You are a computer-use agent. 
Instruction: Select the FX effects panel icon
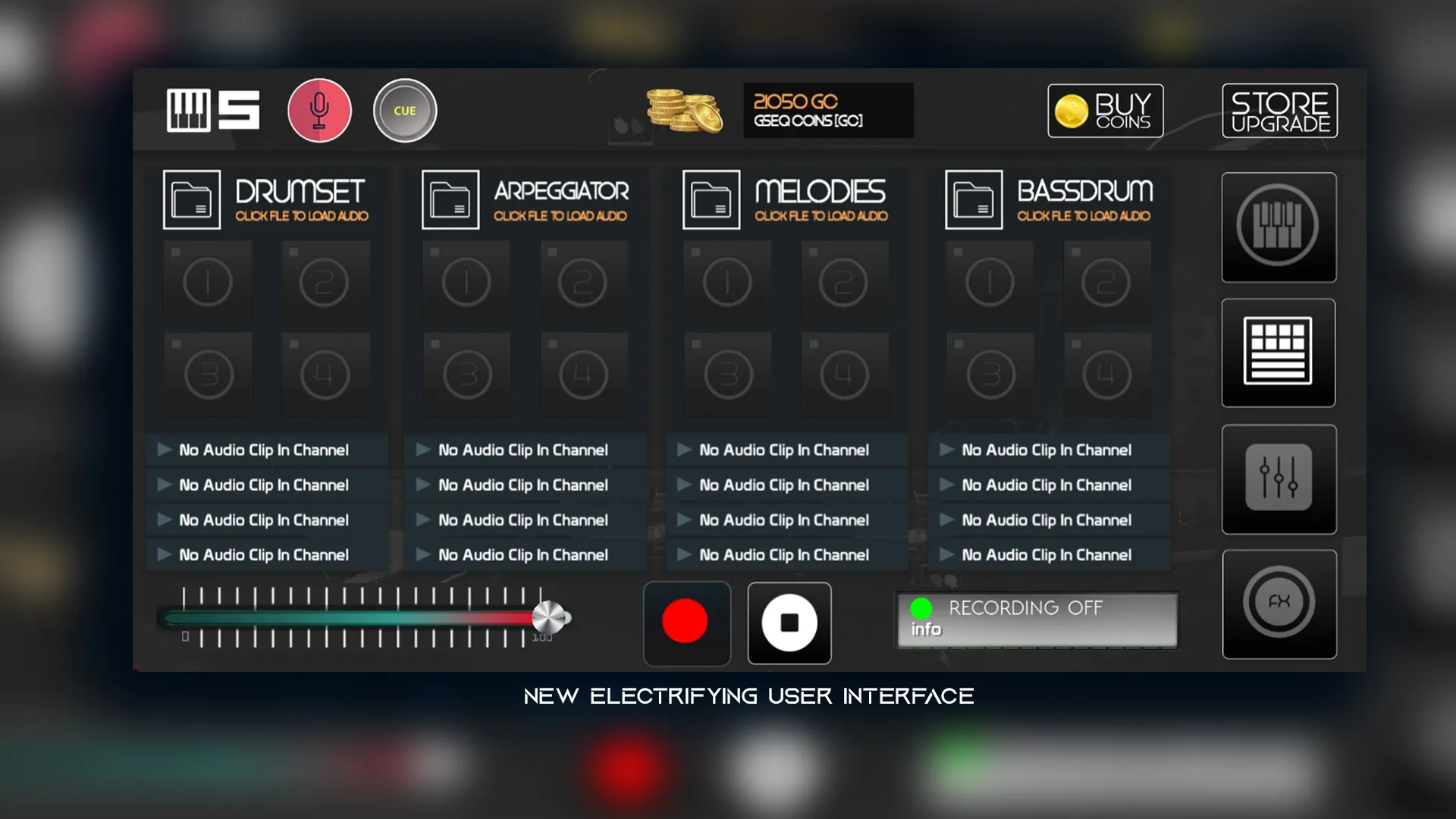tap(1278, 603)
